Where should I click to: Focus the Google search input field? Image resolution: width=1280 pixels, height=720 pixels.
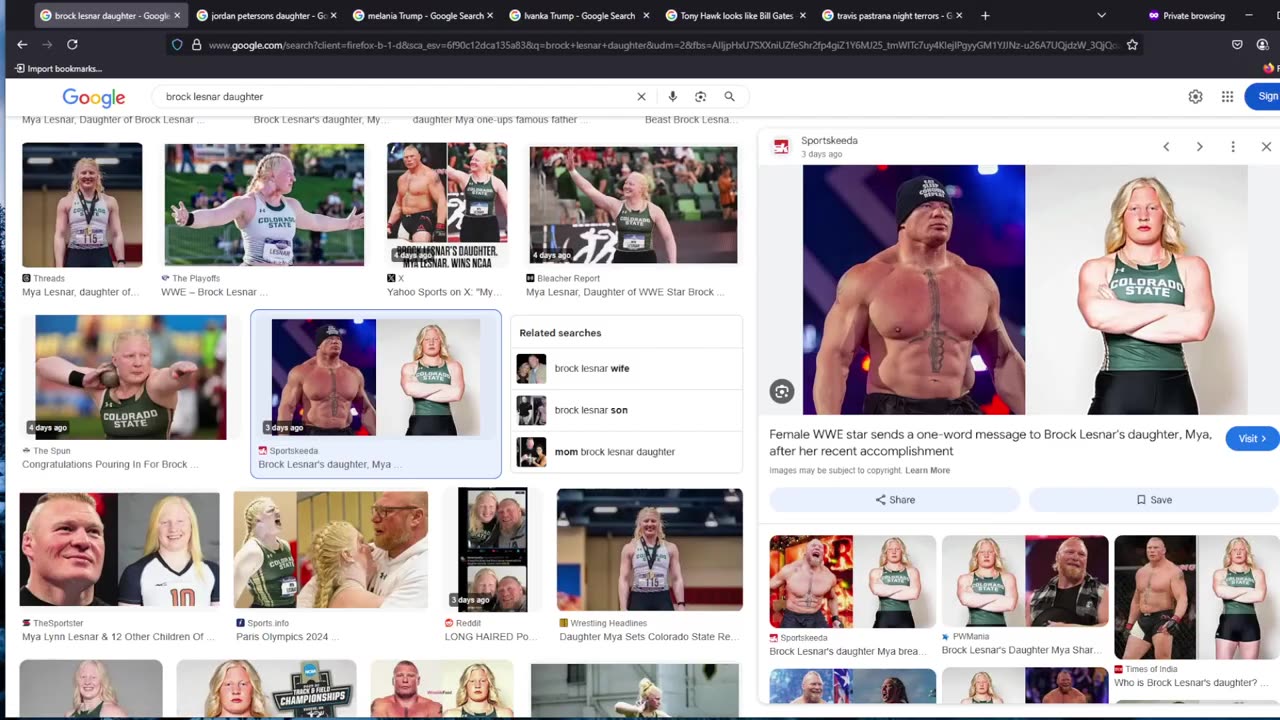click(395, 96)
